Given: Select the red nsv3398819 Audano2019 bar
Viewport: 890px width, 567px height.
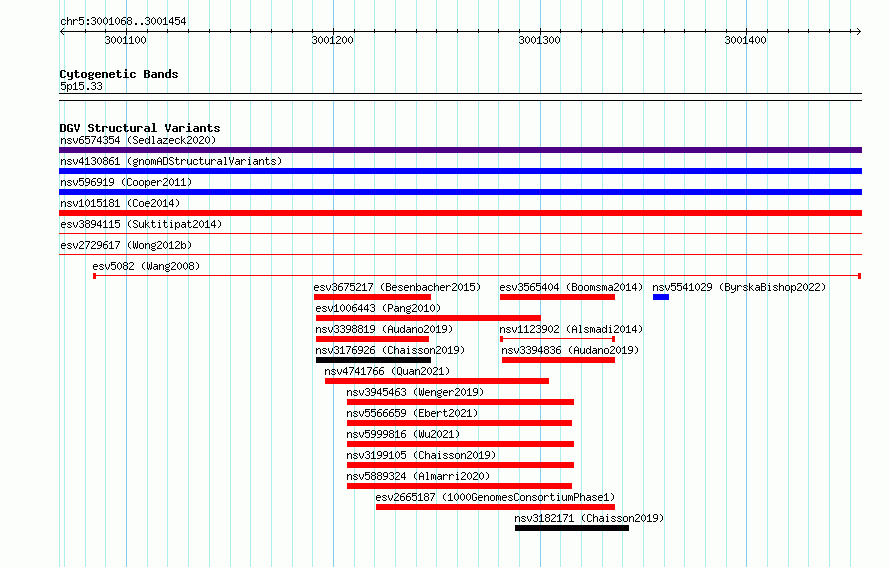Looking at the screenshot, I should coord(372,339).
